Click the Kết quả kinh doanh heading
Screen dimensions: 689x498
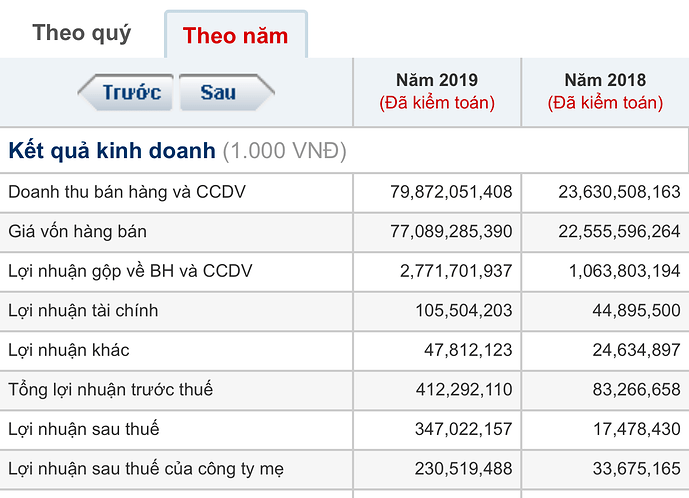point(112,151)
